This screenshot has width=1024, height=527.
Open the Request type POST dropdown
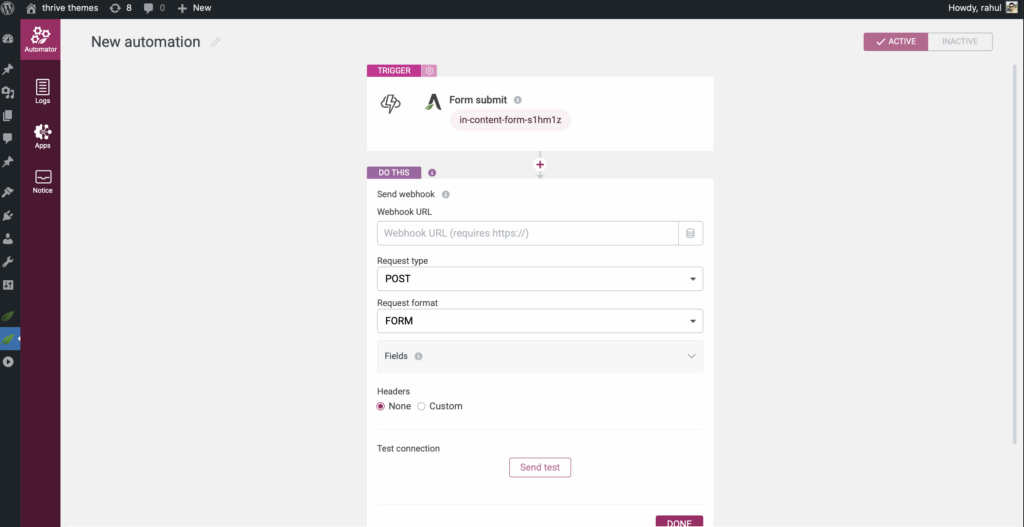pos(539,279)
